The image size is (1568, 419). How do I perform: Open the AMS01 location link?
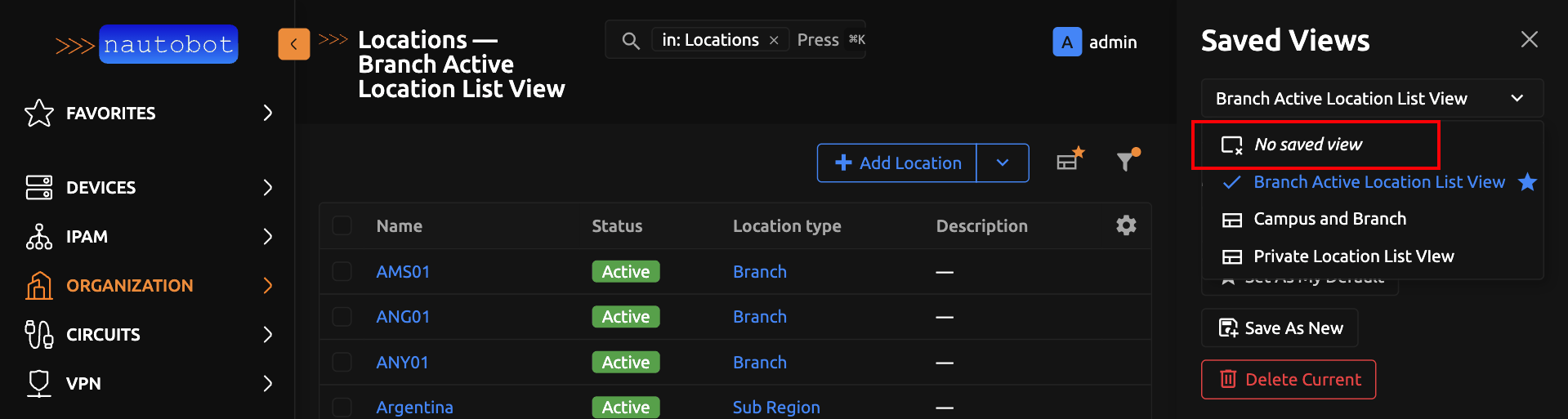point(403,271)
